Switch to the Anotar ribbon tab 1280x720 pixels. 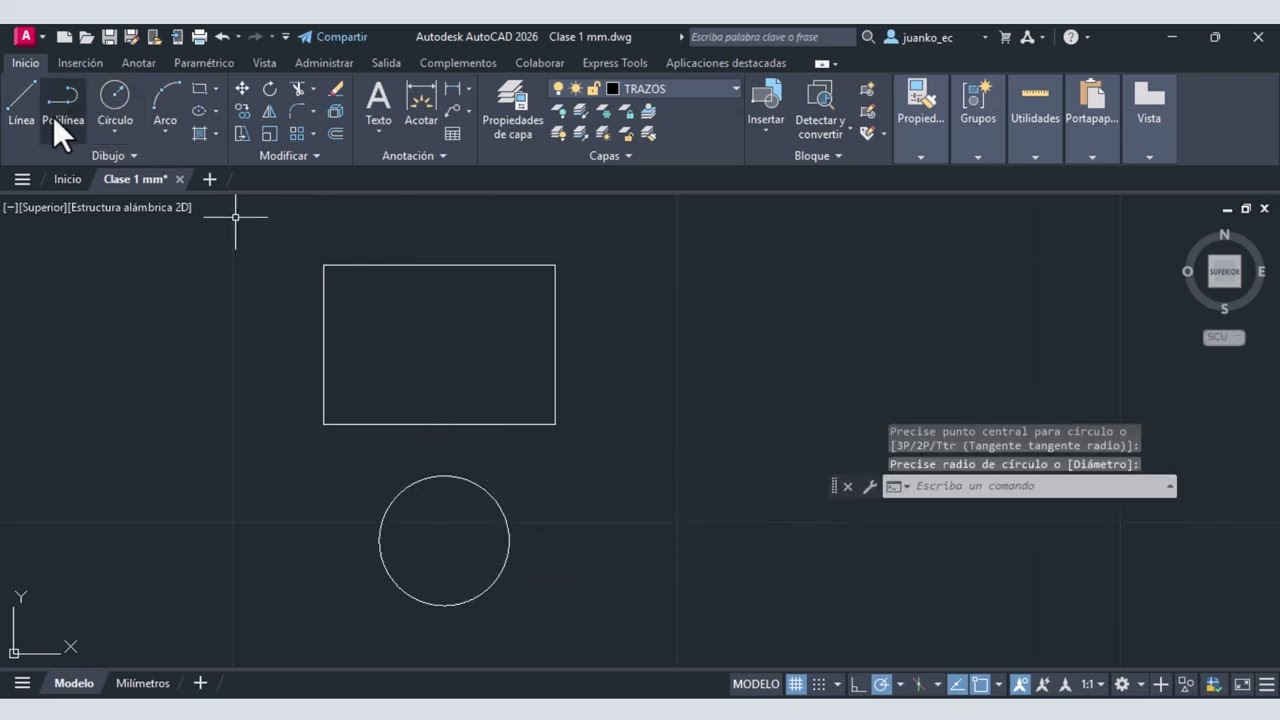tap(138, 63)
